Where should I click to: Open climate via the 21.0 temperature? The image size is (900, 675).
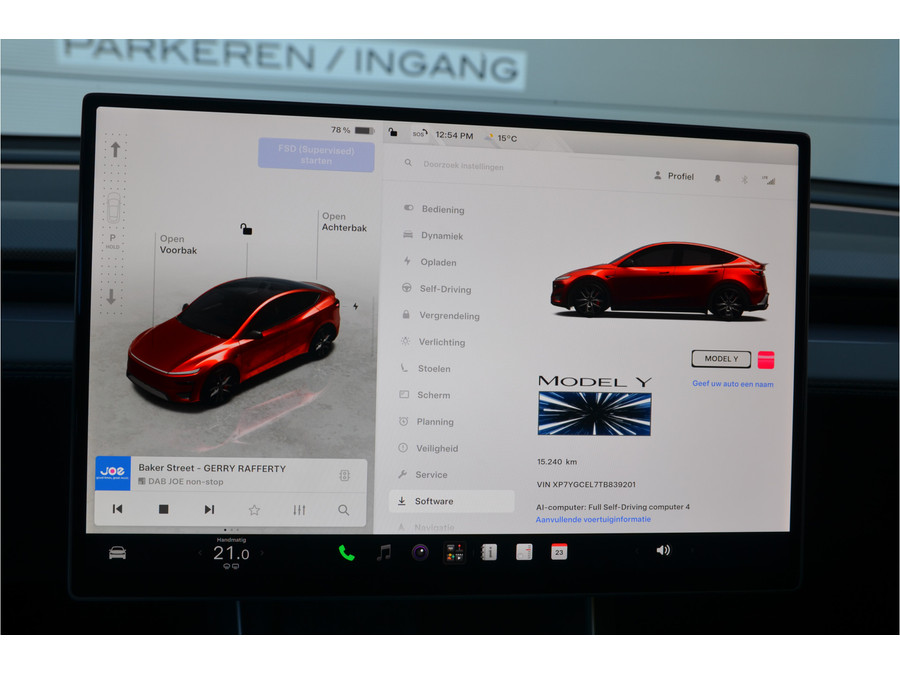pos(231,553)
